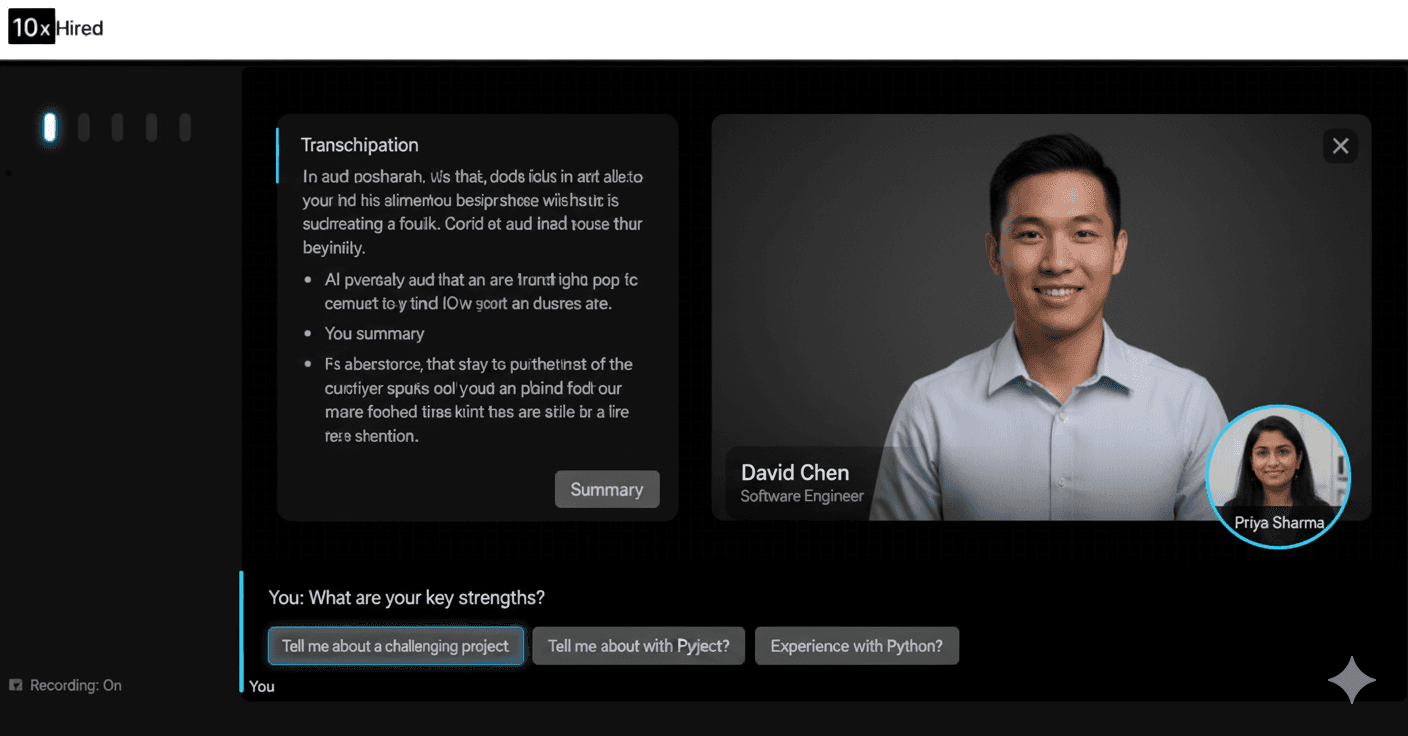Click David Chen's main video feed
The width and height of the screenshot is (1408, 736).
1041,317
